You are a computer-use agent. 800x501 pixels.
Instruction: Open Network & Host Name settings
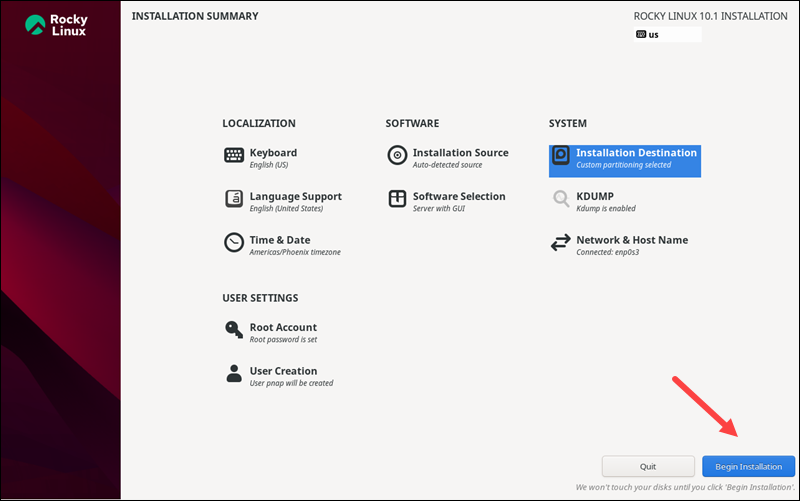(x=632, y=240)
